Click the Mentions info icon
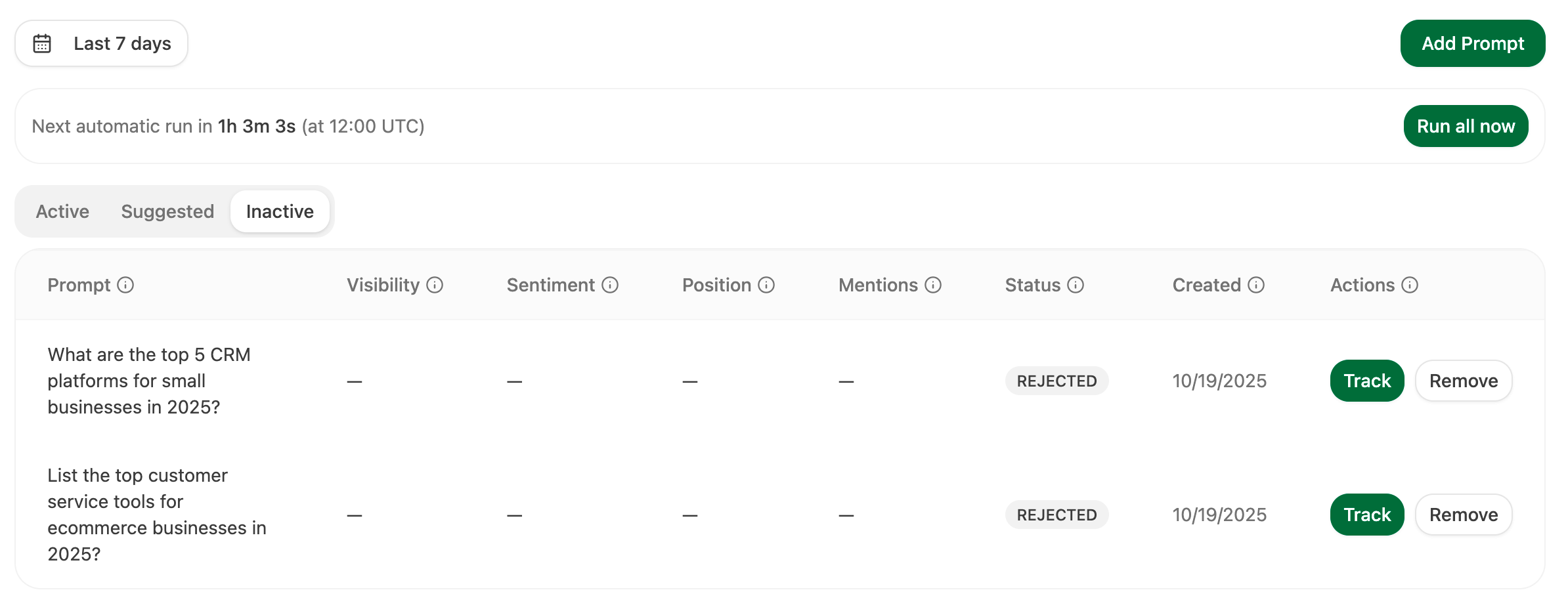The width and height of the screenshot is (1568, 613). coord(932,285)
